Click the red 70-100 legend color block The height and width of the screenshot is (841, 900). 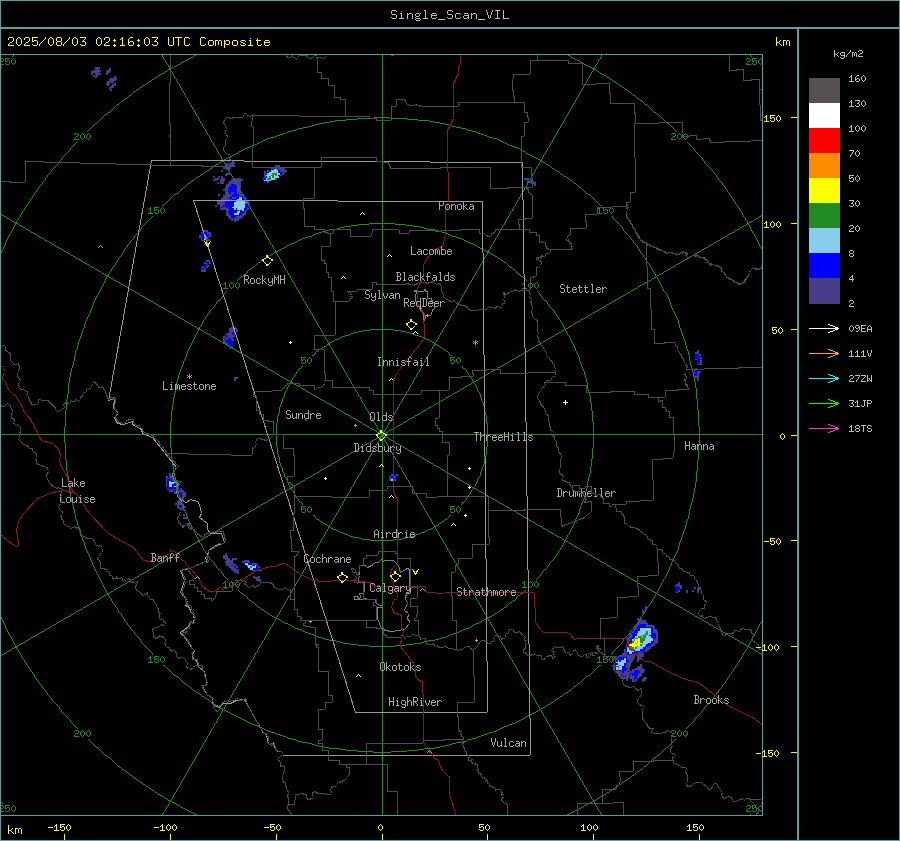pyautogui.click(x=824, y=141)
